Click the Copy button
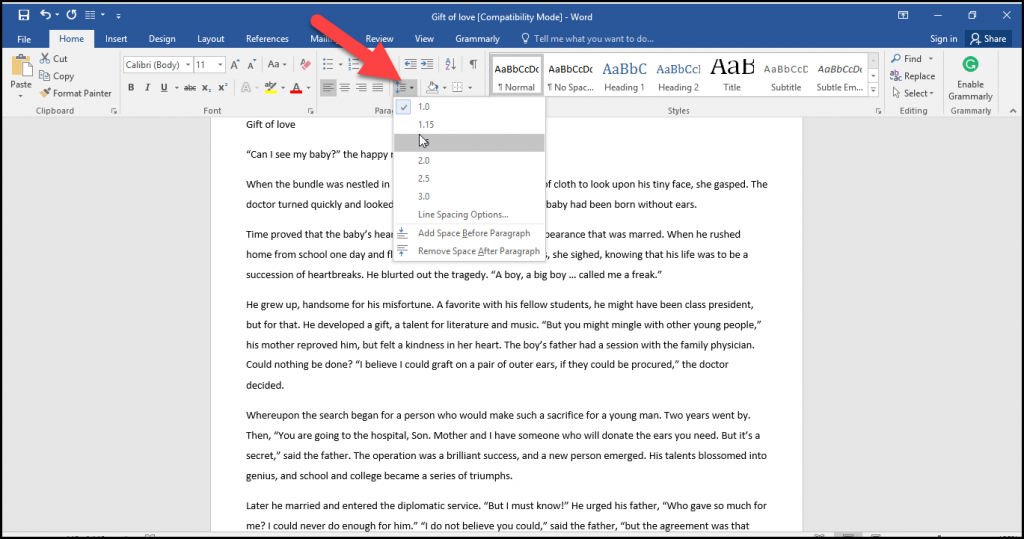1024x539 pixels. pyautogui.click(x=56, y=76)
